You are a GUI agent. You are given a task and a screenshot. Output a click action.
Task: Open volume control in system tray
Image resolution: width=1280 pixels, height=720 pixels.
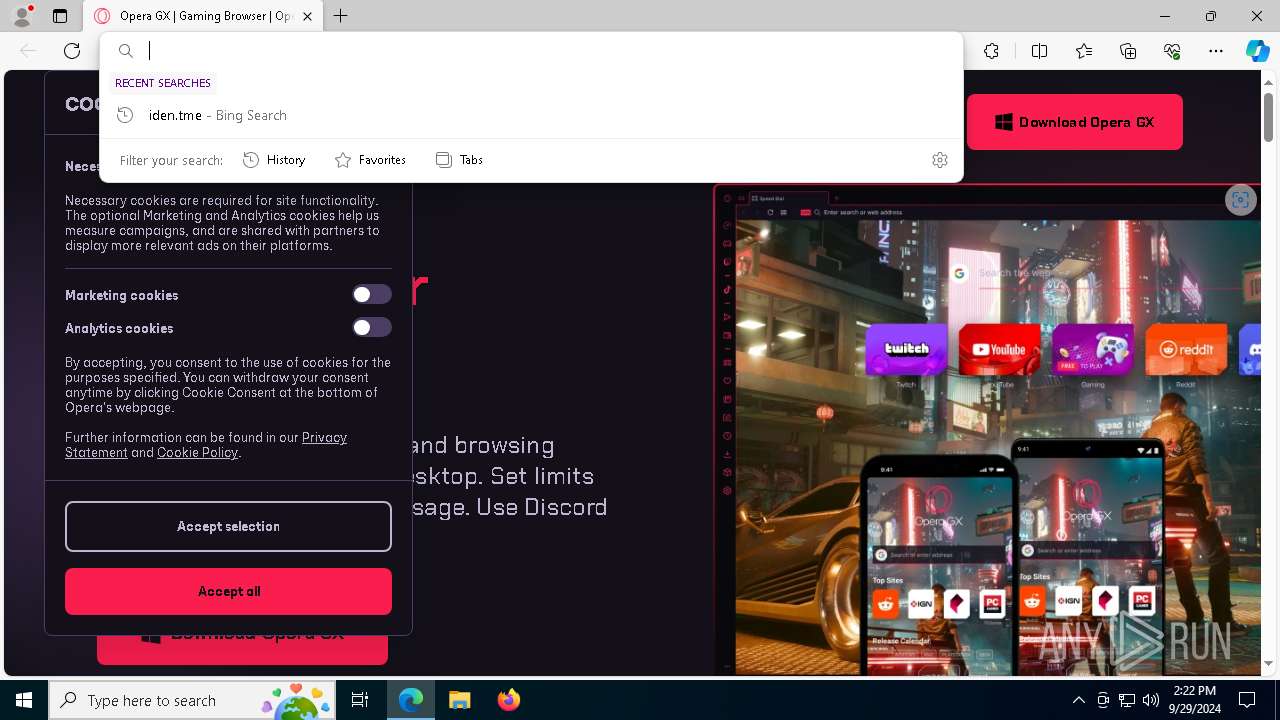[x=1150, y=700]
